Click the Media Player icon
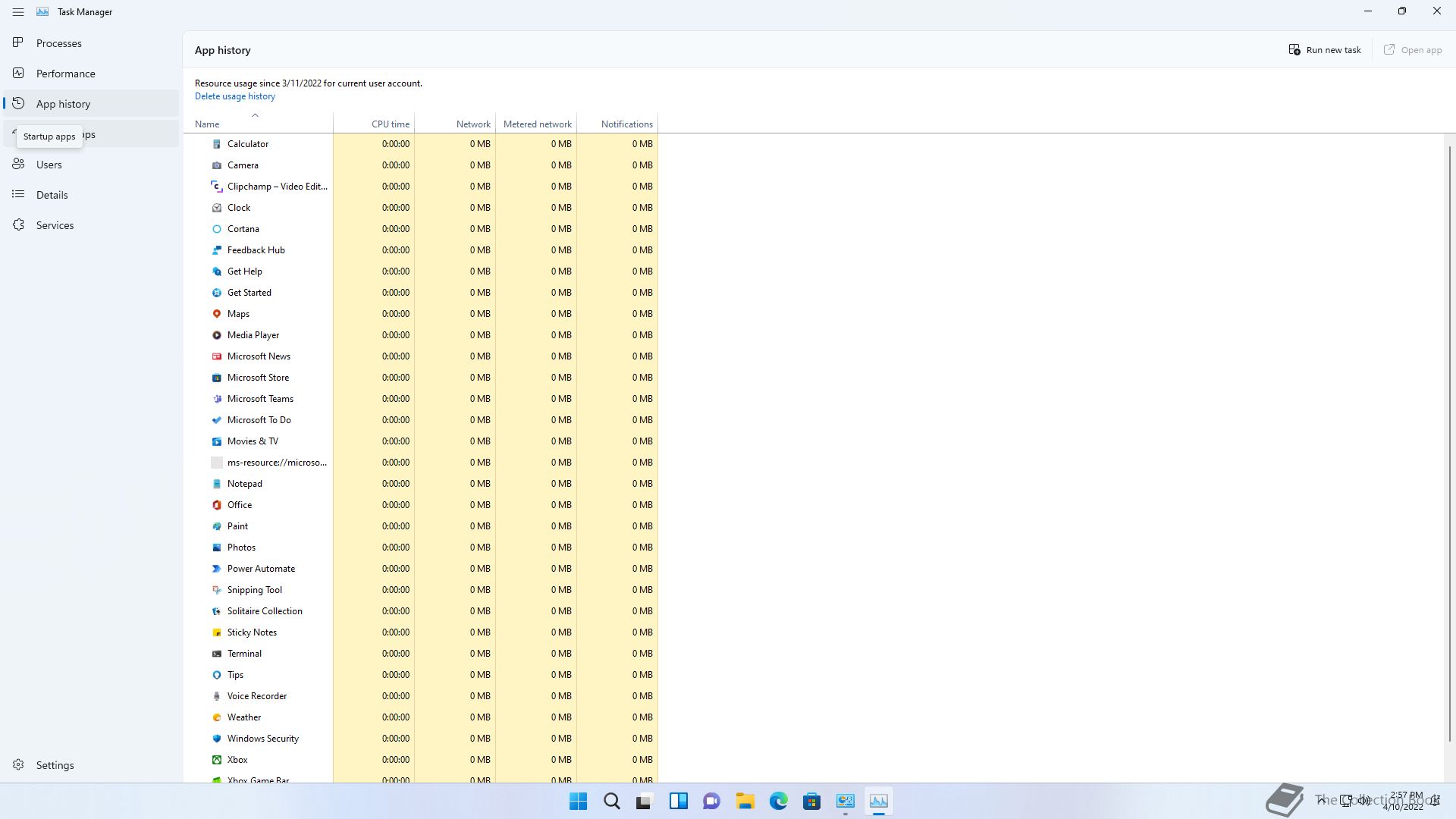Image resolution: width=1456 pixels, height=819 pixels. [x=217, y=335]
